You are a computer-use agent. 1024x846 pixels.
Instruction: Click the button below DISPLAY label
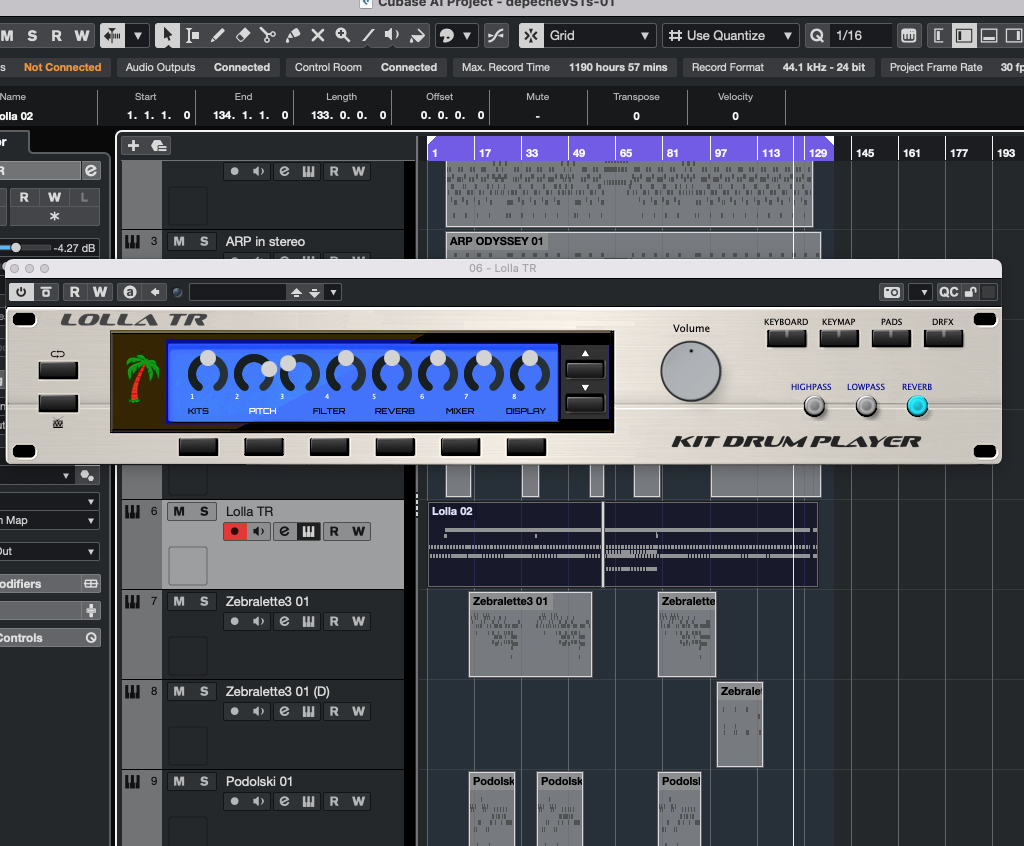[x=526, y=447]
